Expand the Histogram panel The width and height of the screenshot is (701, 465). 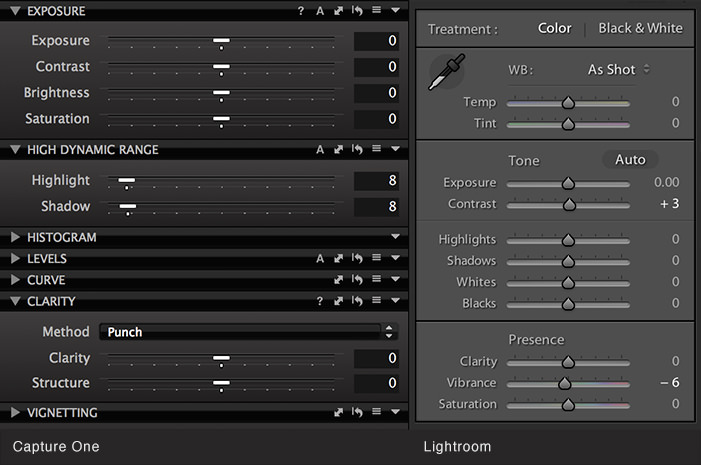click(x=15, y=237)
